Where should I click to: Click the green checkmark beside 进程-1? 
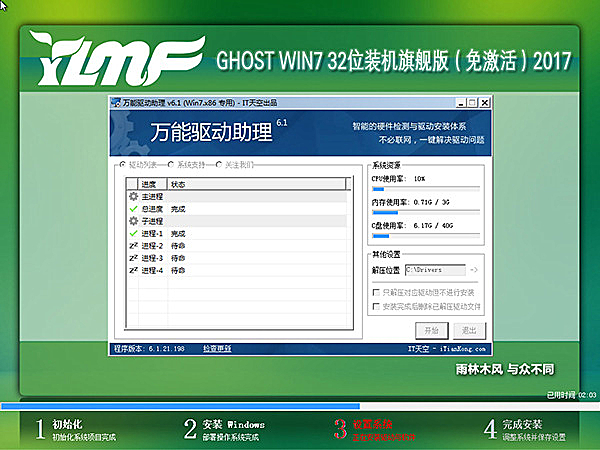point(133,233)
